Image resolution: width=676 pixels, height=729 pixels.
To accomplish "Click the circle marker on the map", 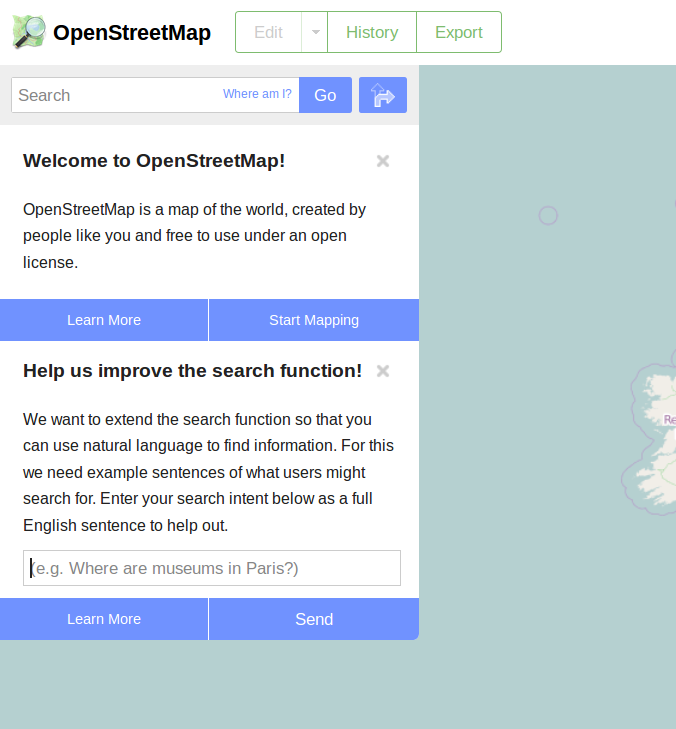I will point(548,216).
